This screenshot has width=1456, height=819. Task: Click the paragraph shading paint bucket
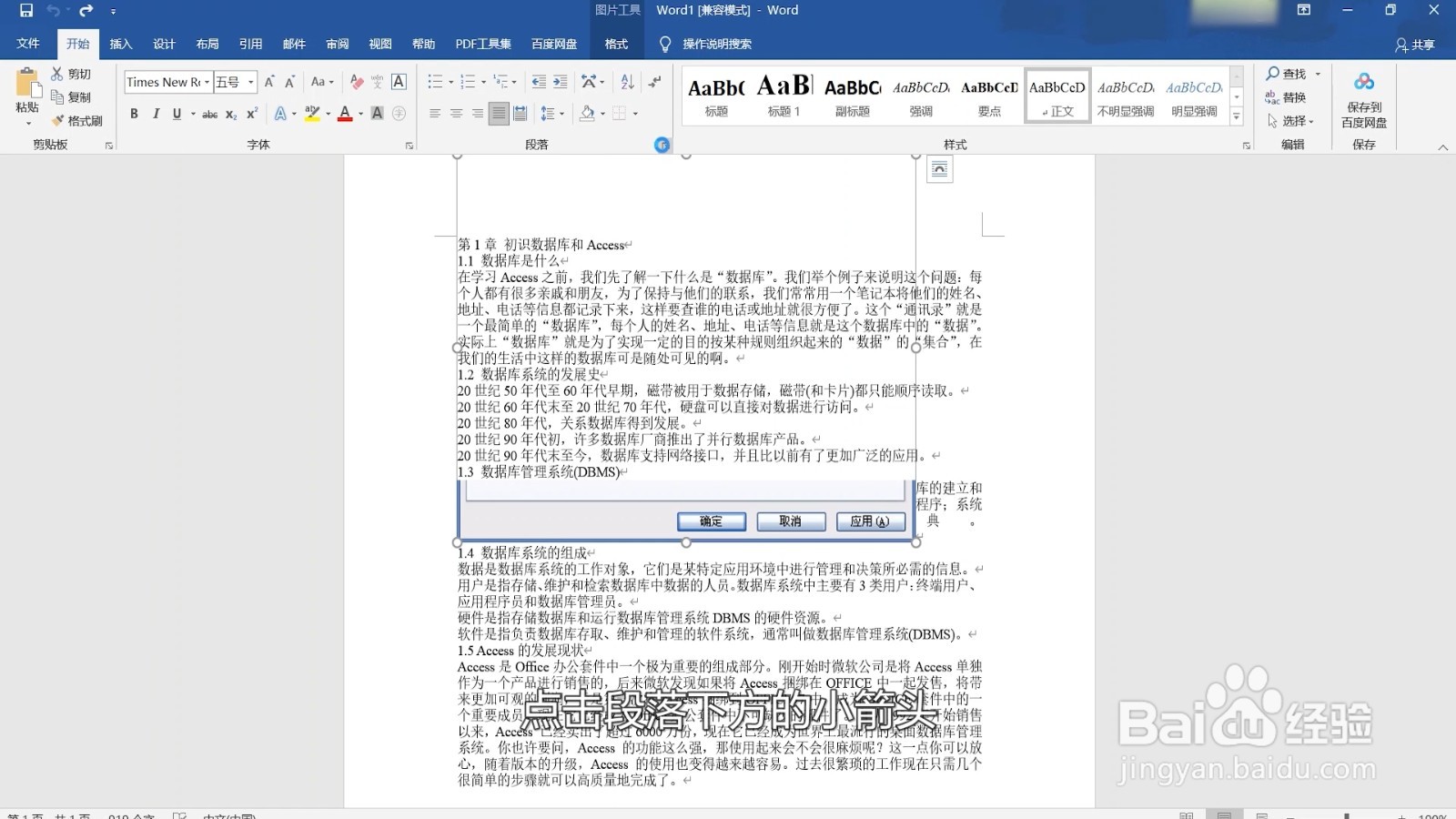tap(587, 114)
